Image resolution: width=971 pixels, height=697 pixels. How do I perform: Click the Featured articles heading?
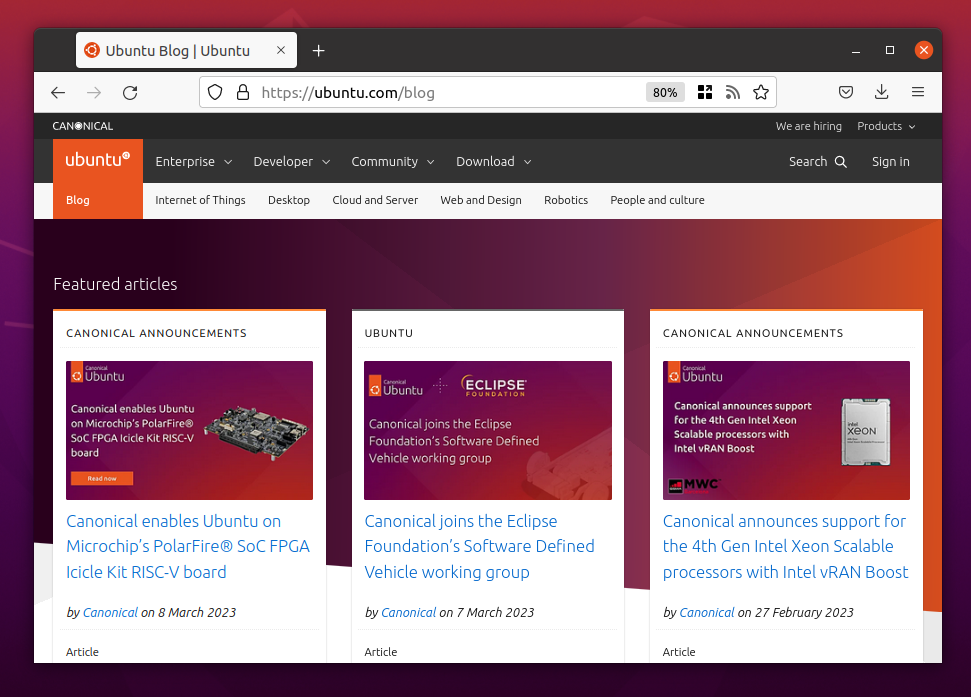point(115,284)
